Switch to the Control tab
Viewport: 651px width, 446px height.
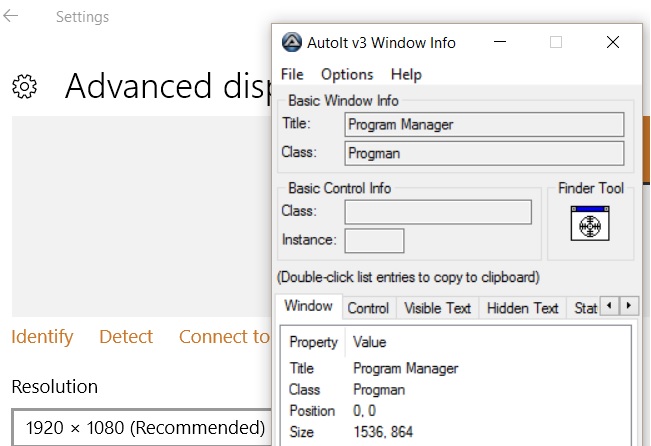coord(368,308)
